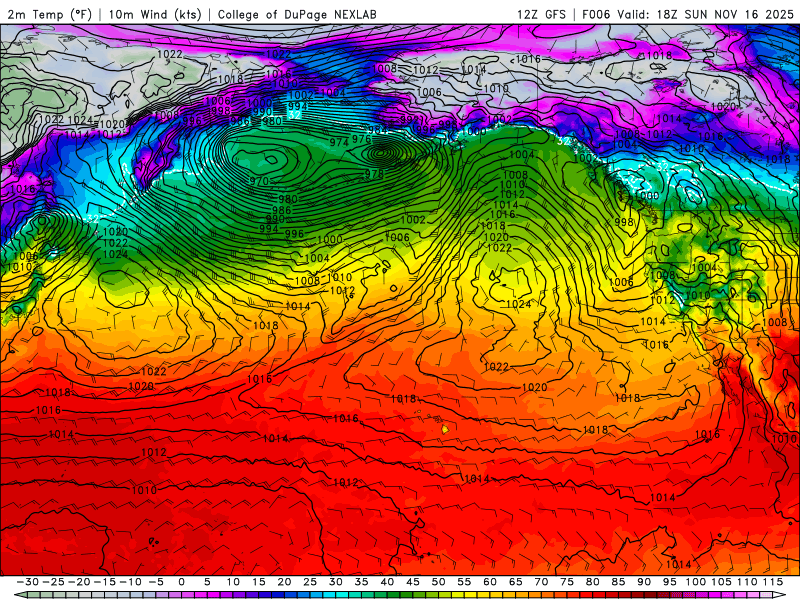Click the 984 isobar pressure label

click(x=377, y=130)
